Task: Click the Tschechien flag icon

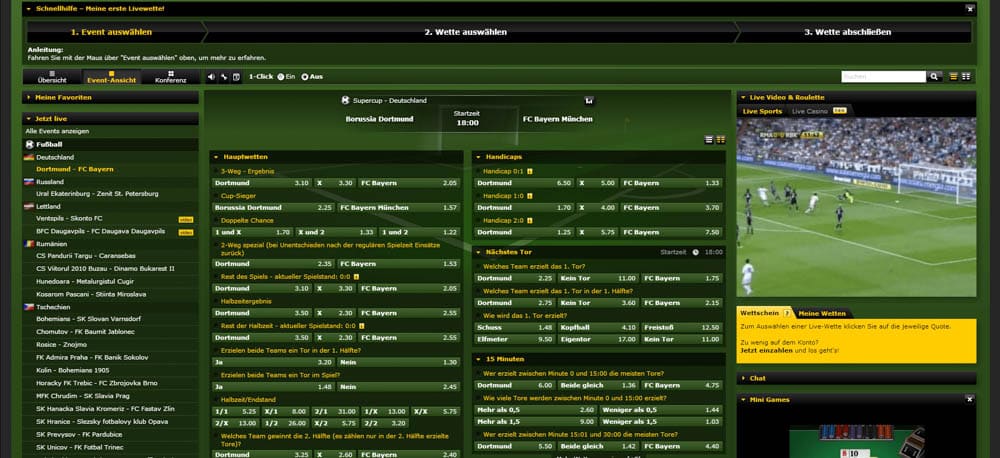Action: click(29, 307)
